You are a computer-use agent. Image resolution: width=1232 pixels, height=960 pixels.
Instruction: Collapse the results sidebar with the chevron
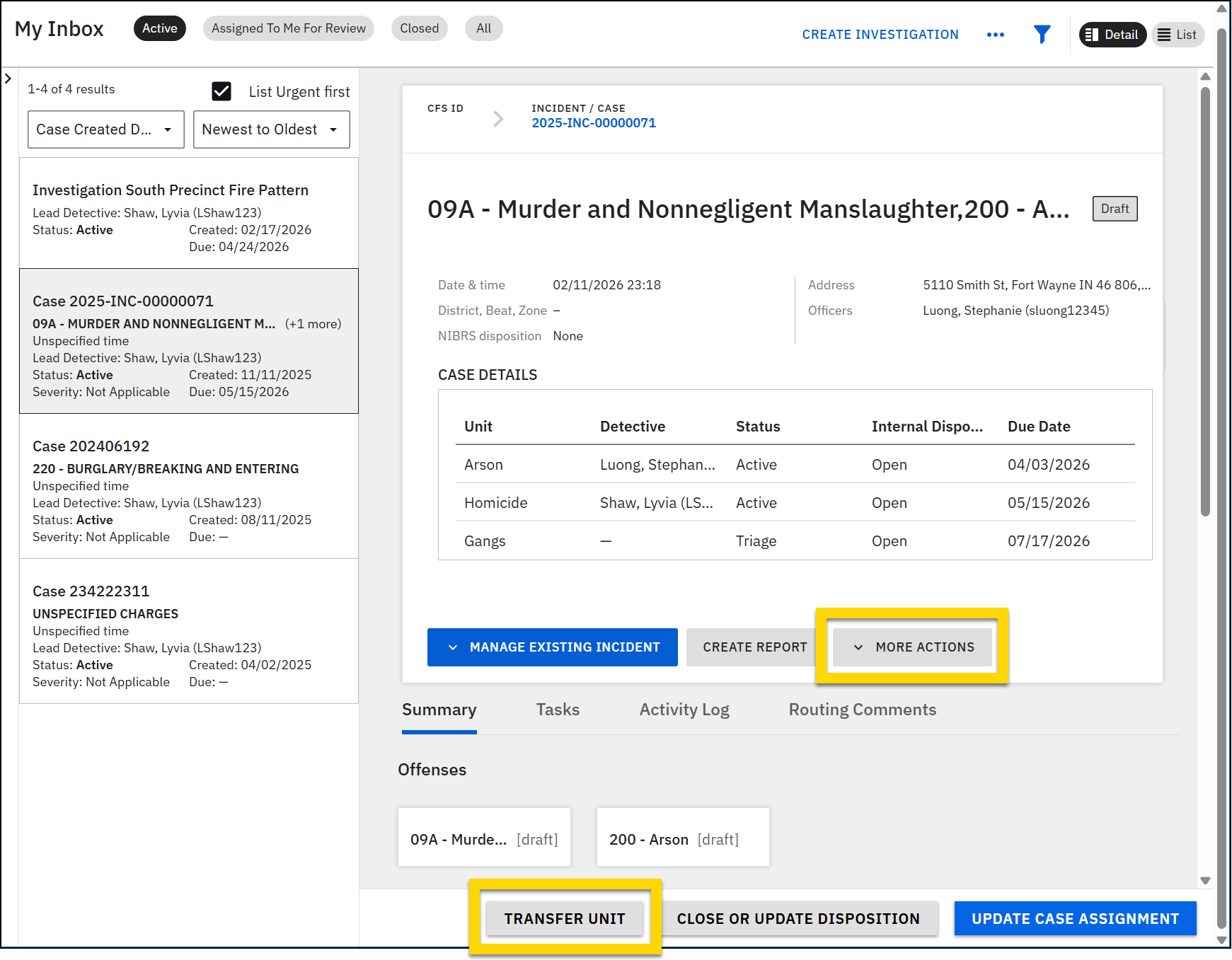coord(8,79)
